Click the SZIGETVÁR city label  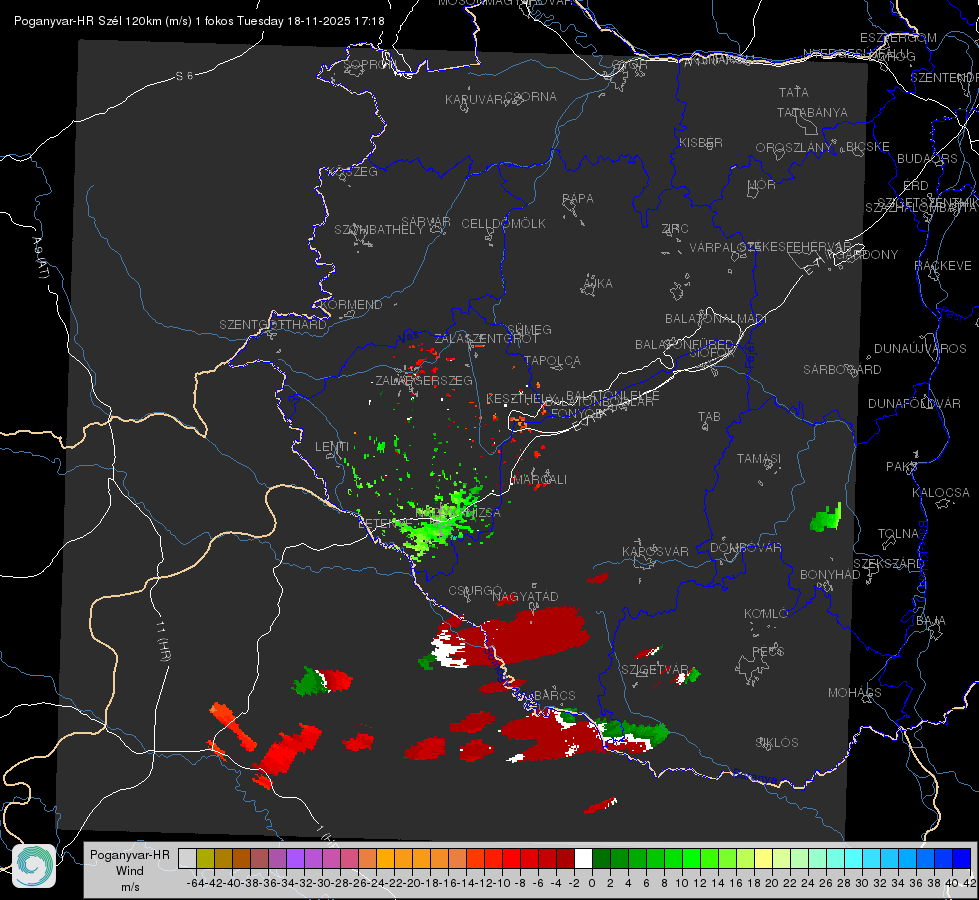click(x=654, y=670)
